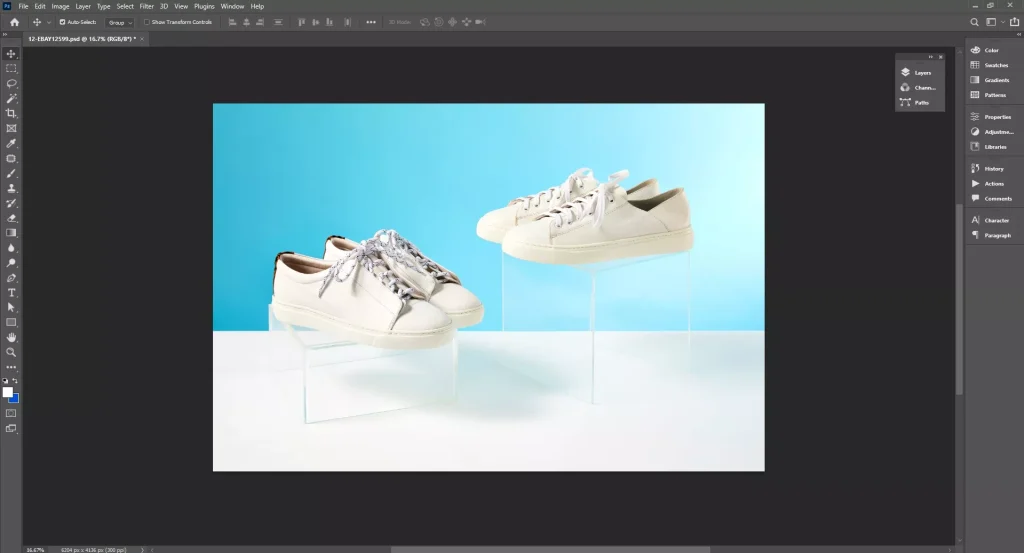1024x553 pixels.
Task: Open the Plugins menu
Action: click(x=204, y=7)
